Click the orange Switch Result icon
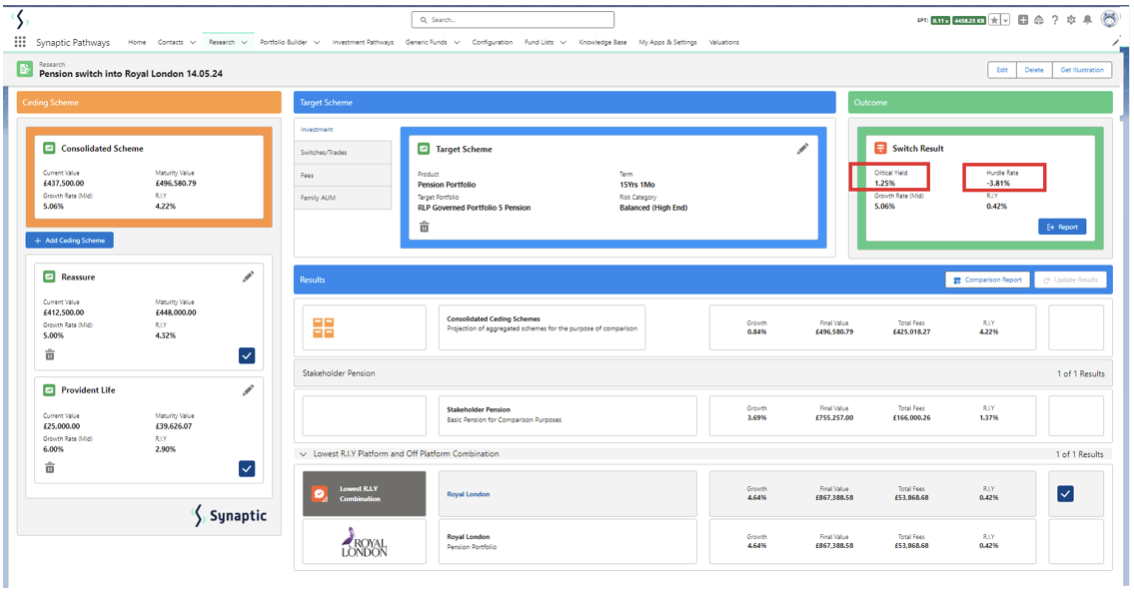This screenshot has height=596, width=1134. (x=880, y=148)
